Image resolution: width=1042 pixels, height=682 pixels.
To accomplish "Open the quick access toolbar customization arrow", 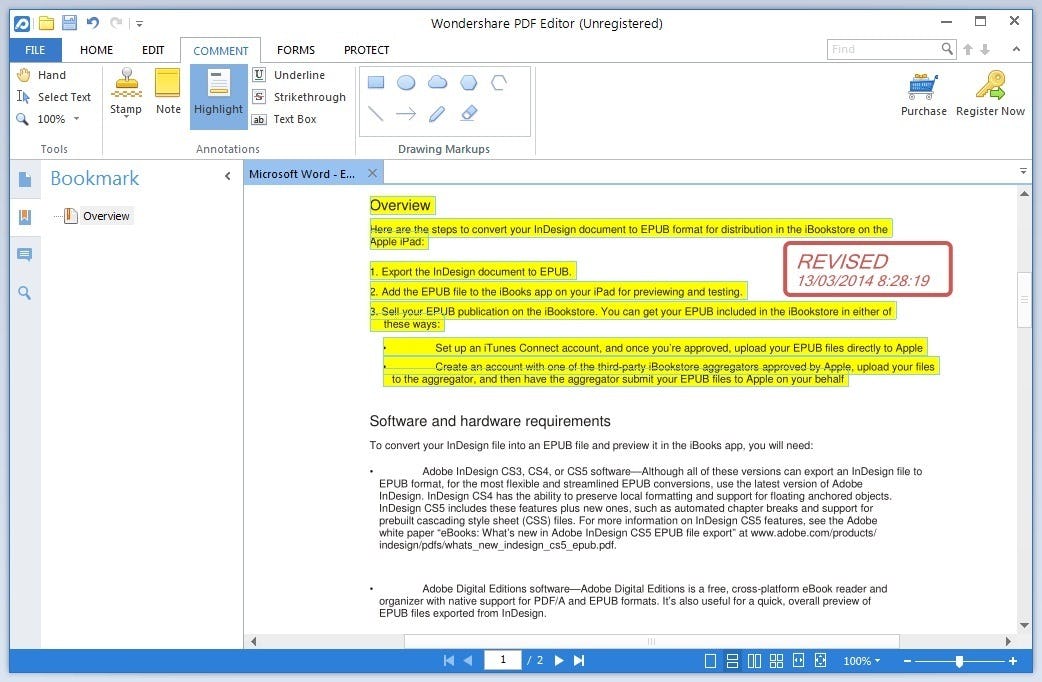I will click(x=140, y=23).
